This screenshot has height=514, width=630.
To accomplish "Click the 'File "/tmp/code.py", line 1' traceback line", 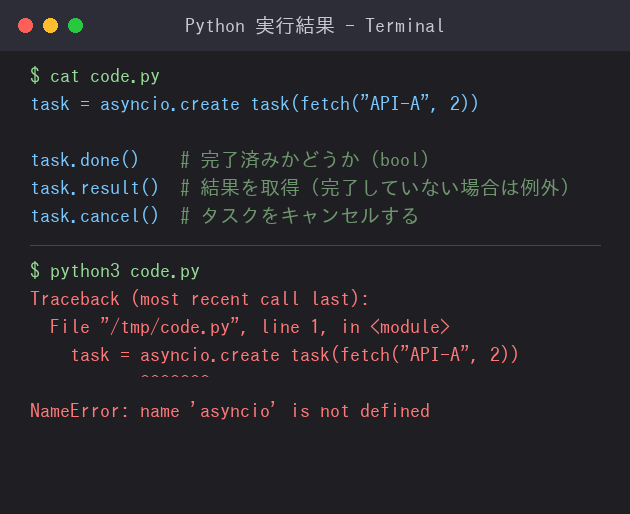I will 250,327.
